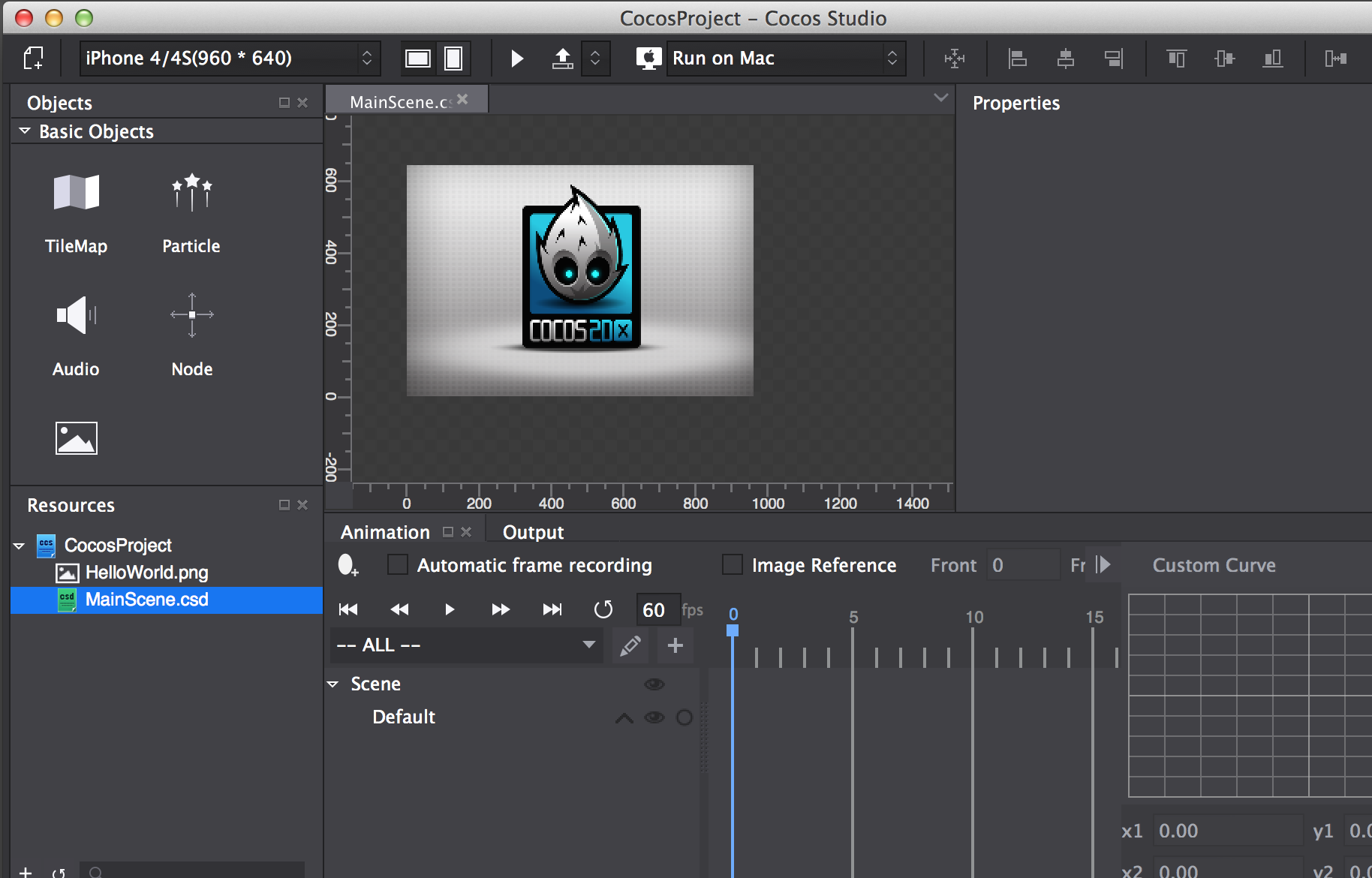Float the Resources panel
The image size is (1372, 878).
pos(284,505)
